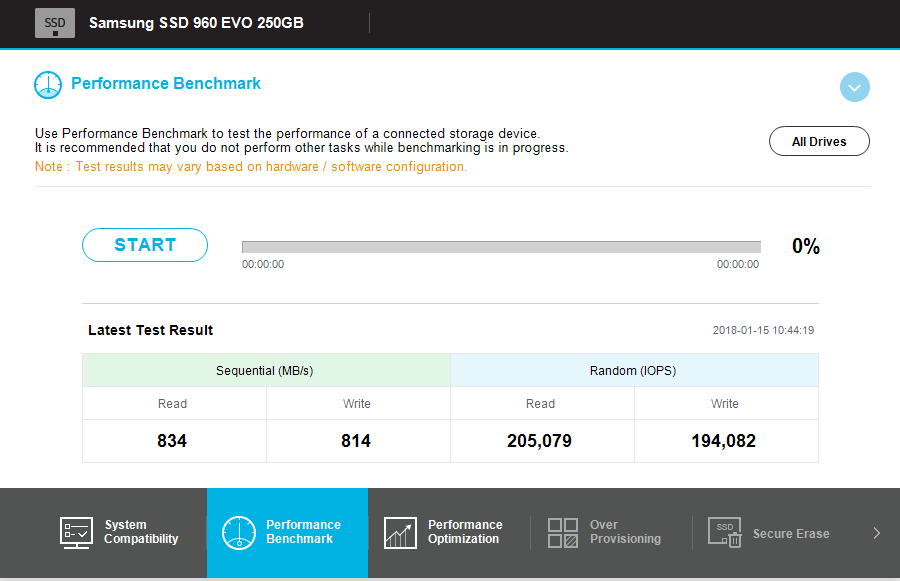This screenshot has width=900, height=581.
Task: Click Sequential (MB/s) column header
Action: coord(266,370)
